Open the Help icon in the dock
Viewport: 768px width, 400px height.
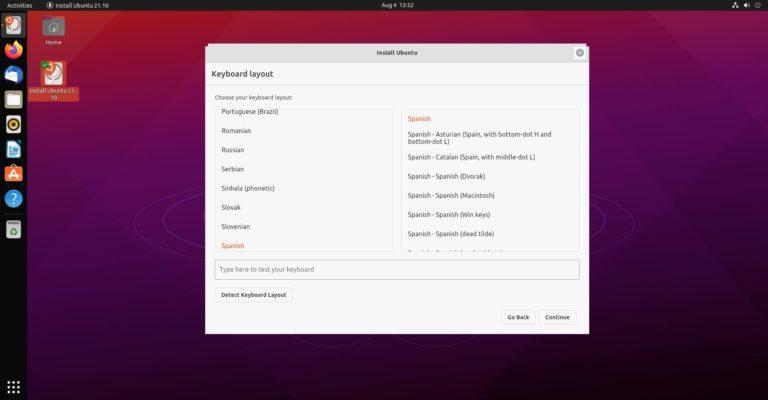click(x=13, y=198)
